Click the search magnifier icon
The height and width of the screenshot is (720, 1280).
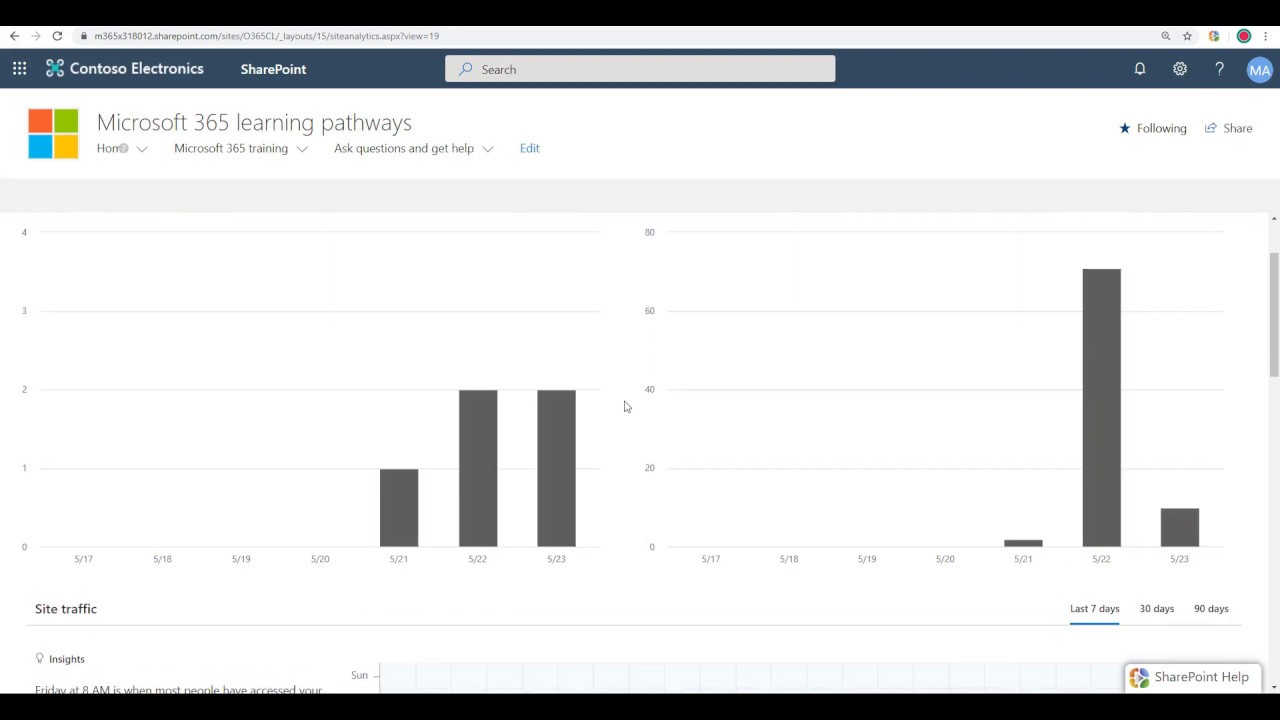tap(465, 69)
